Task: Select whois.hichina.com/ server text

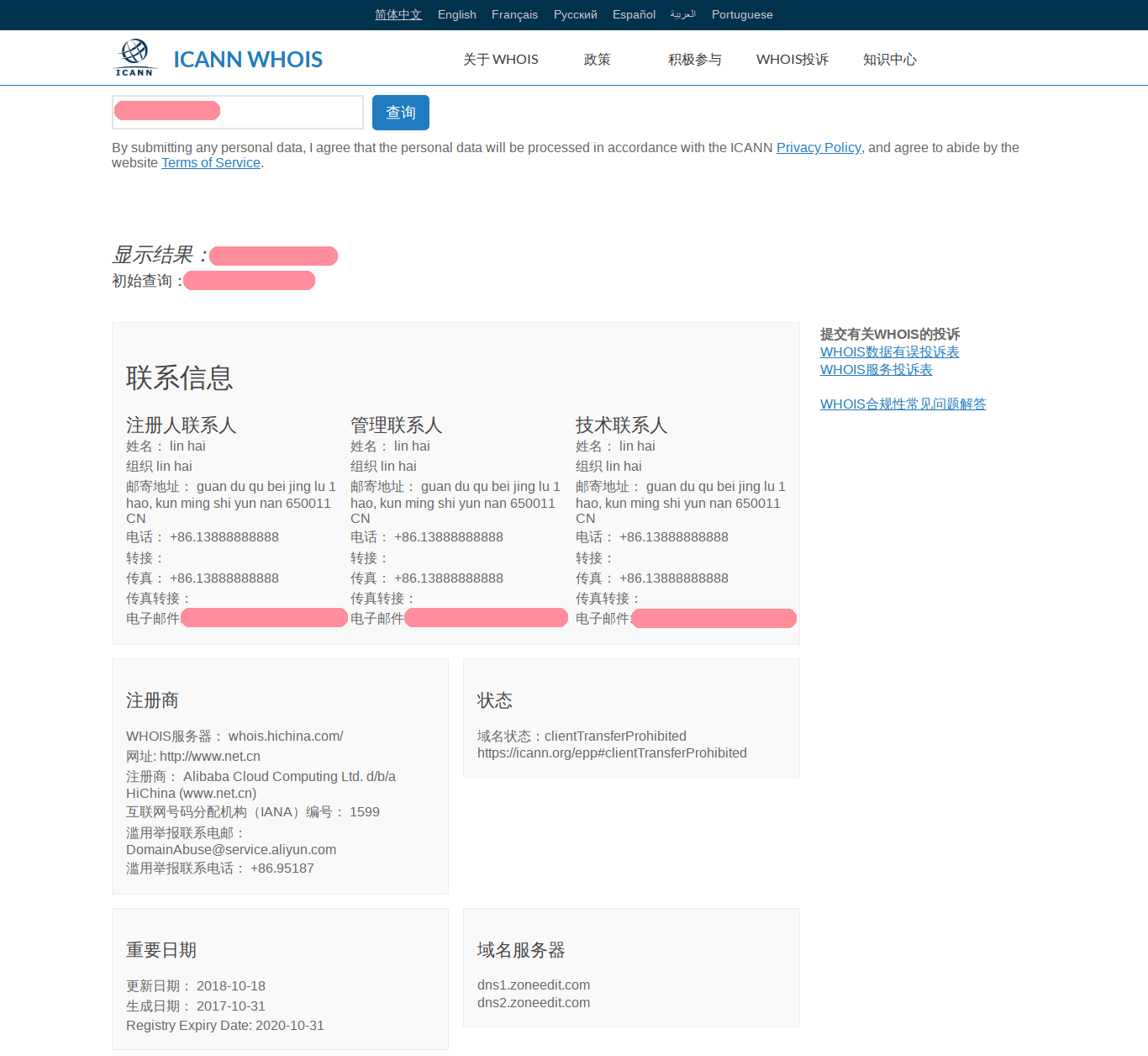Action: [286, 736]
